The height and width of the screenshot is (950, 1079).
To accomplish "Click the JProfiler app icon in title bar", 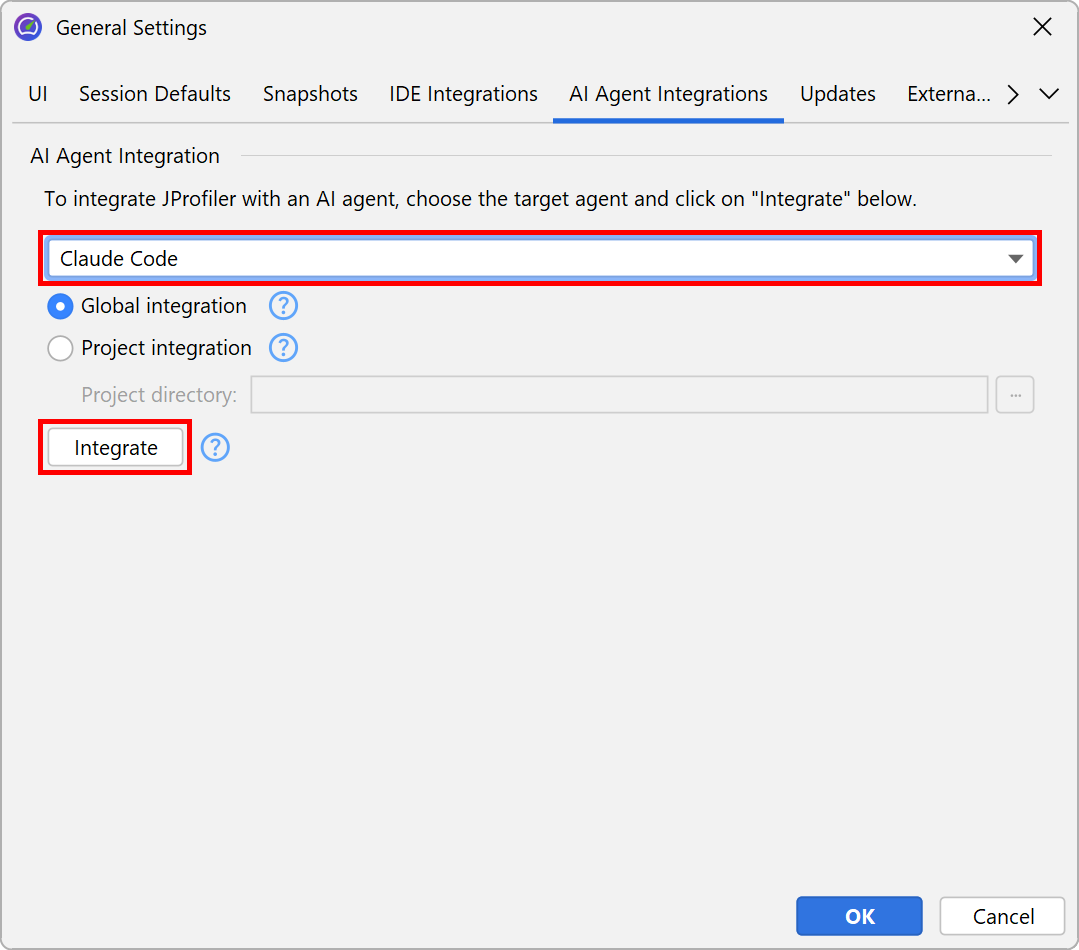I will pyautogui.click(x=27, y=27).
